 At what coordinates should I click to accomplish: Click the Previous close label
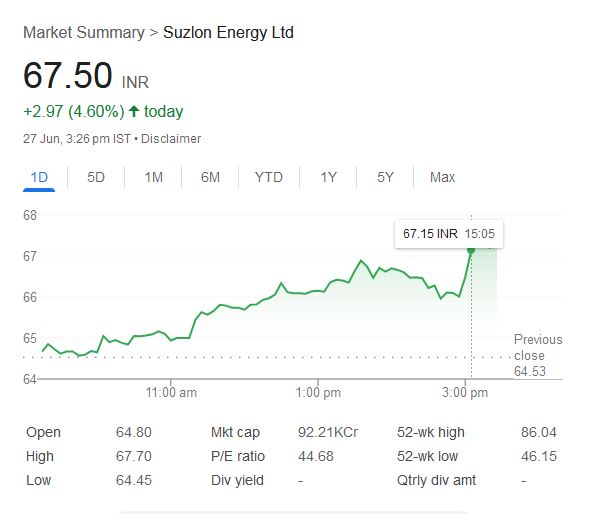(537, 347)
